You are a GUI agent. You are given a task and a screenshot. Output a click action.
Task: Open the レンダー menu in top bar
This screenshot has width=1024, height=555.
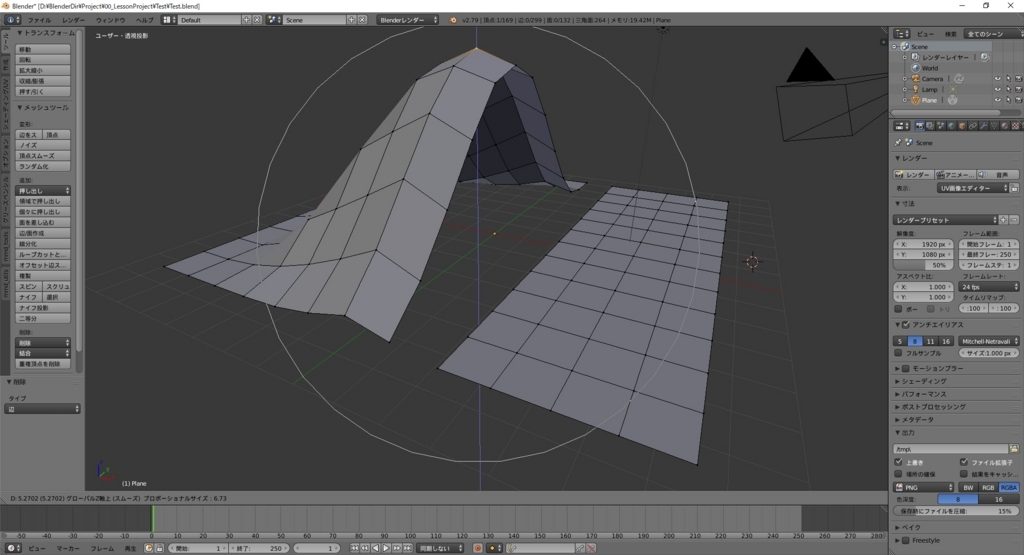[74, 20]
